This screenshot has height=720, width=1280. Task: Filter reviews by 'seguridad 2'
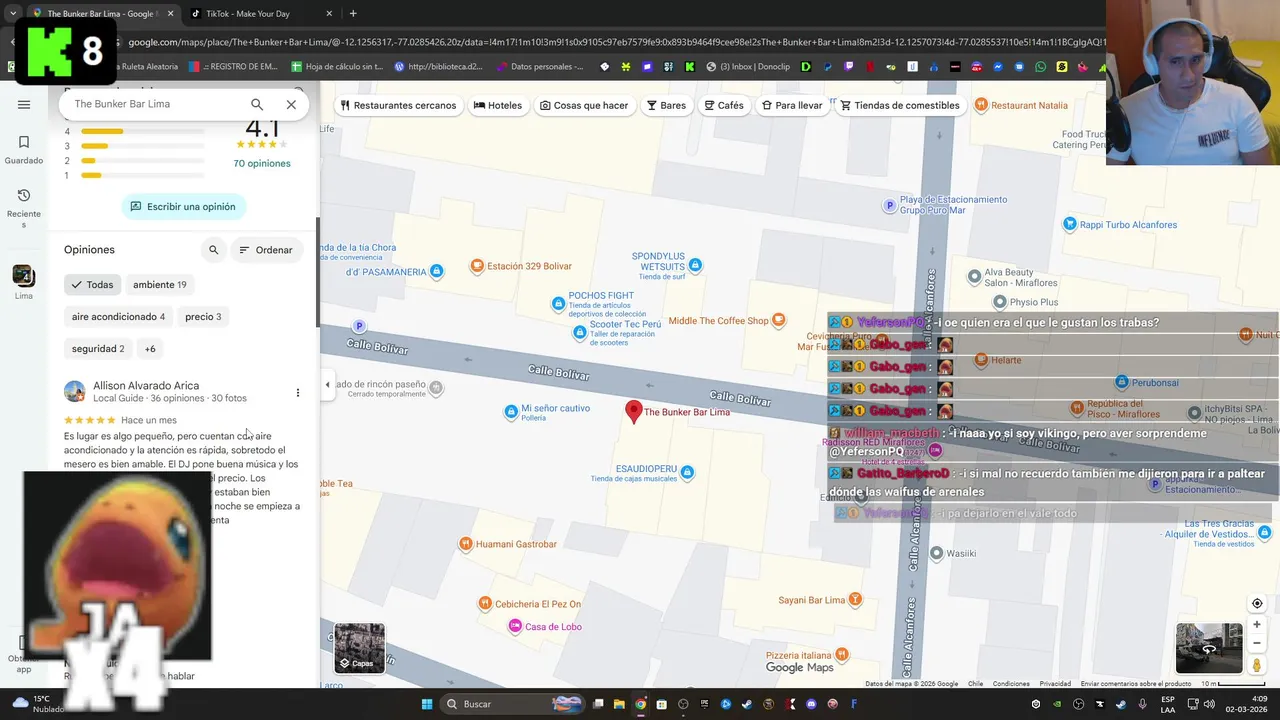point(98,349)
